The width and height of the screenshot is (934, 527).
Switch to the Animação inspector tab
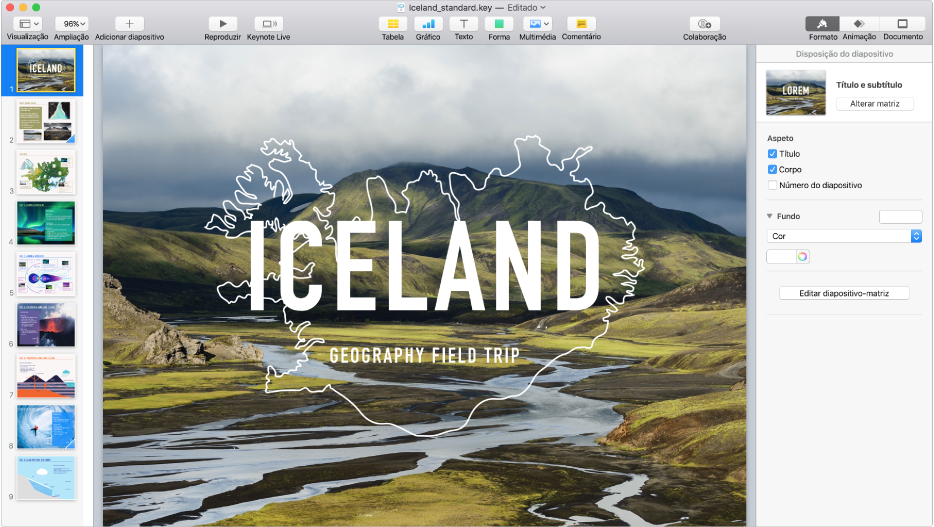(x=859, y=24)
